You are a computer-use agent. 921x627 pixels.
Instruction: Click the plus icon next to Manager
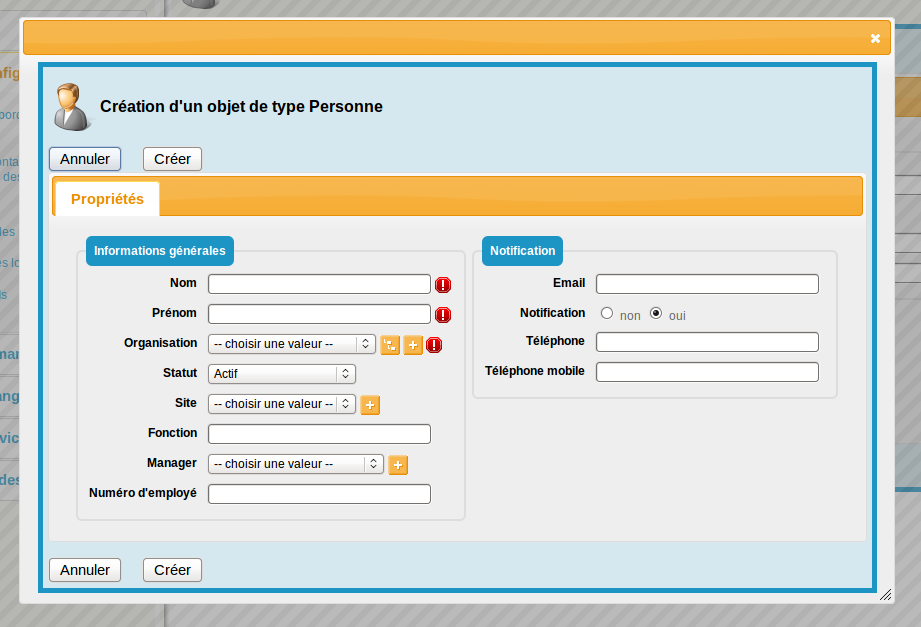click(398, 465)
